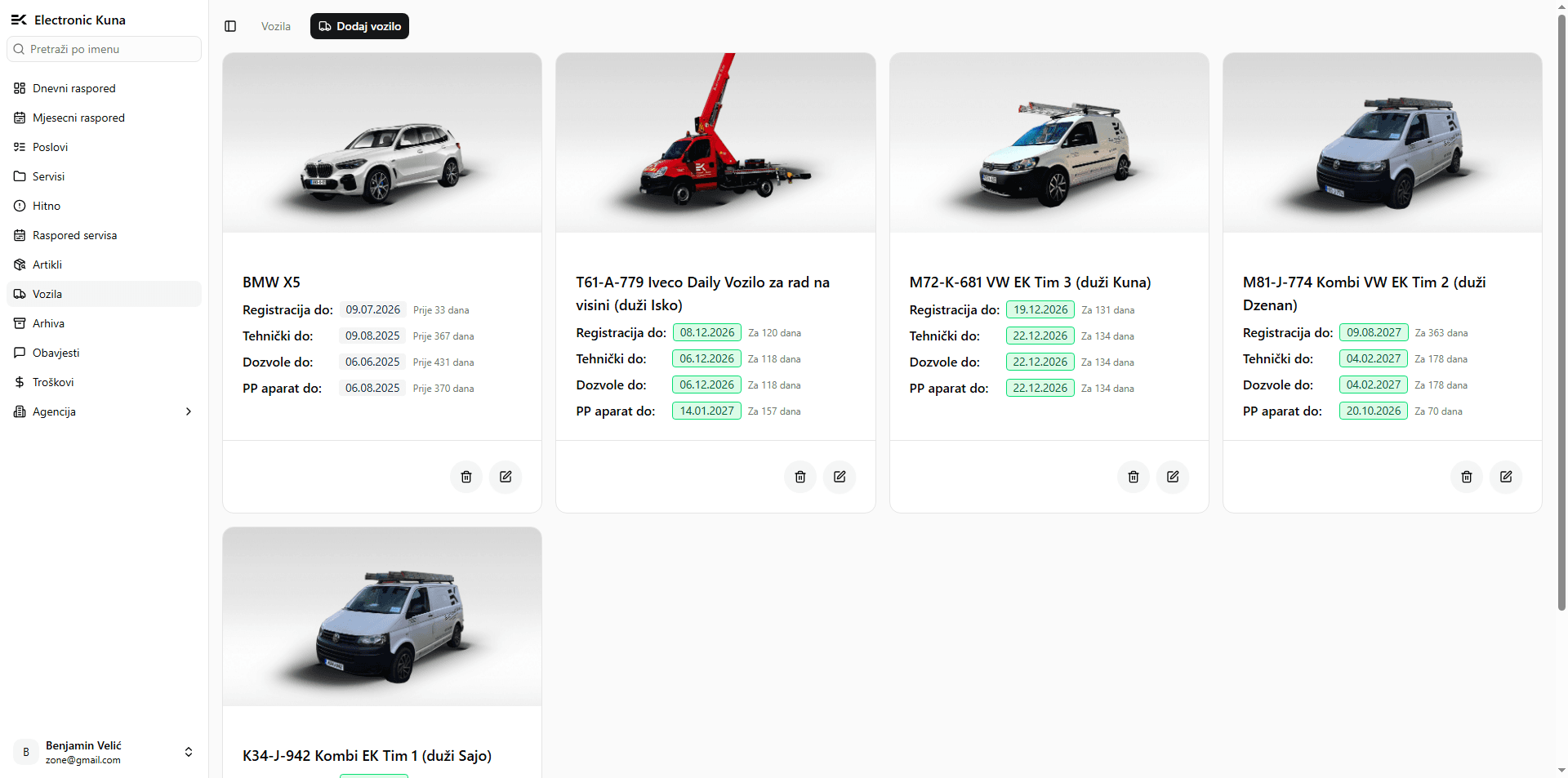Open Mjesecni raspored from sidebar
The width and height of the screenshot is (1568, 778).
(x=104, y=118)
